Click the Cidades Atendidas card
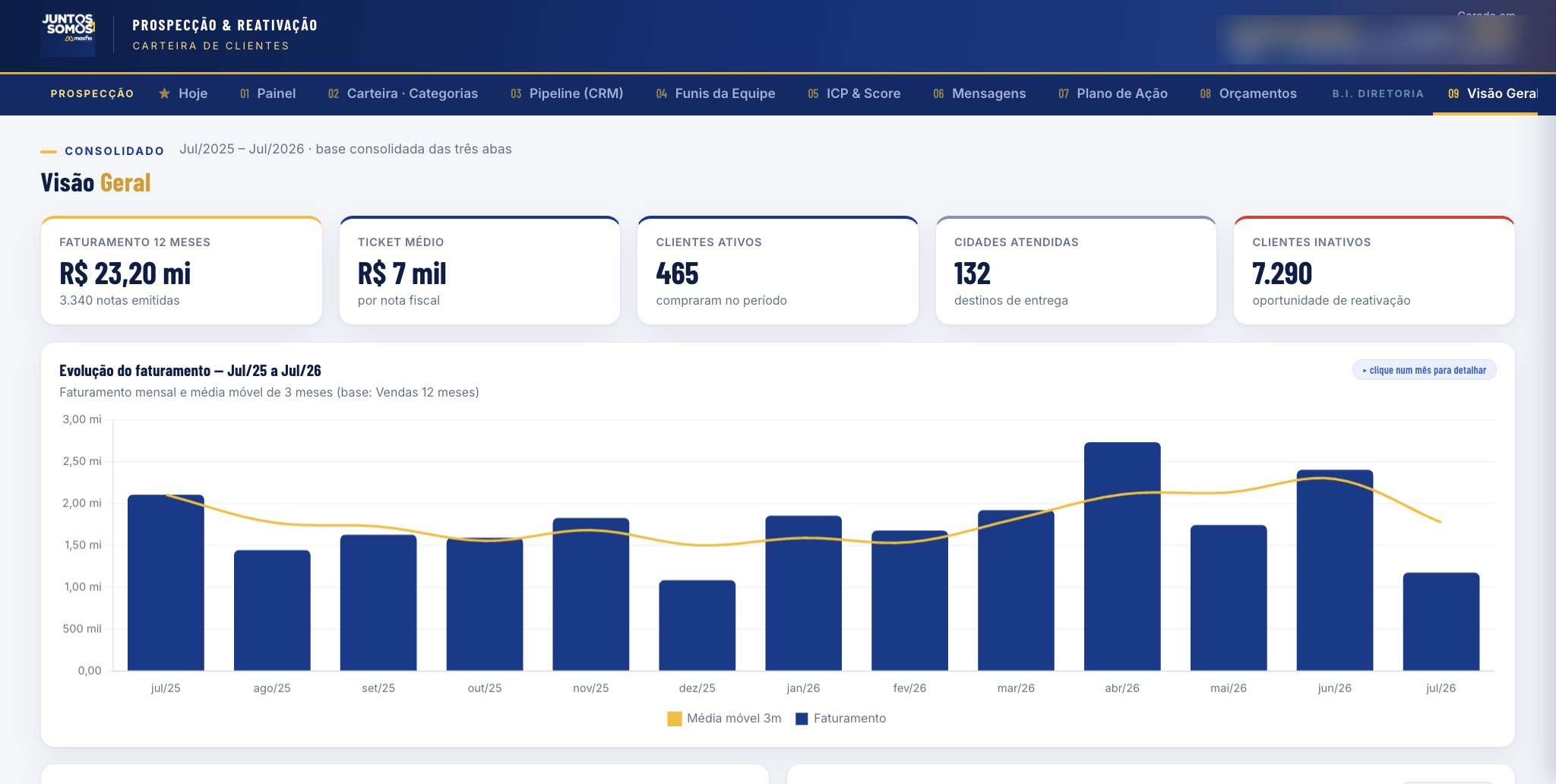 click(1076, 270)
